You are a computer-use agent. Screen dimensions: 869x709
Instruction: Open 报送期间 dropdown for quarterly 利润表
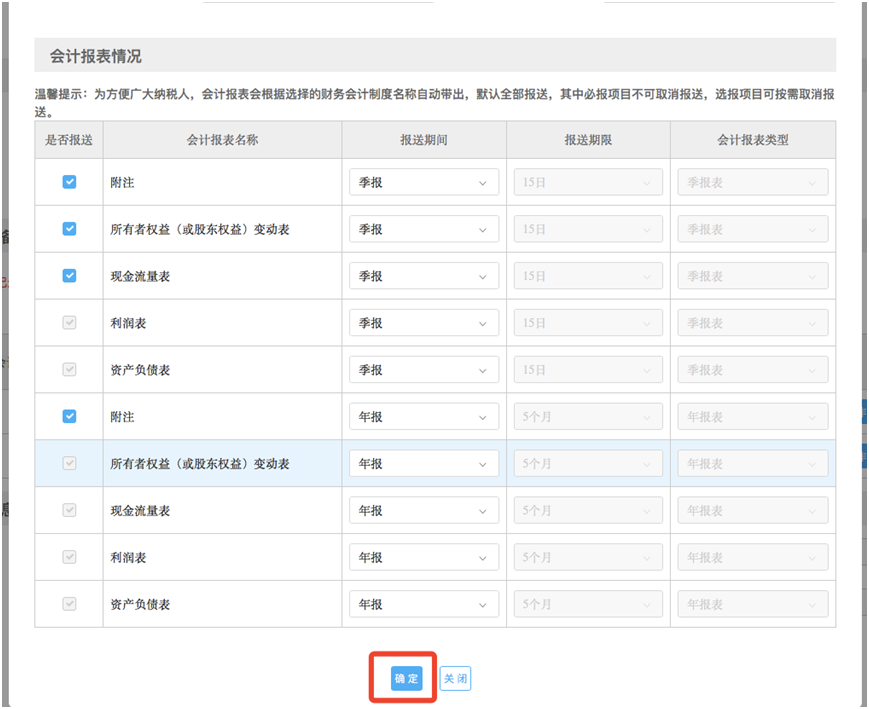pyautogui.click(x=423, y=323)
